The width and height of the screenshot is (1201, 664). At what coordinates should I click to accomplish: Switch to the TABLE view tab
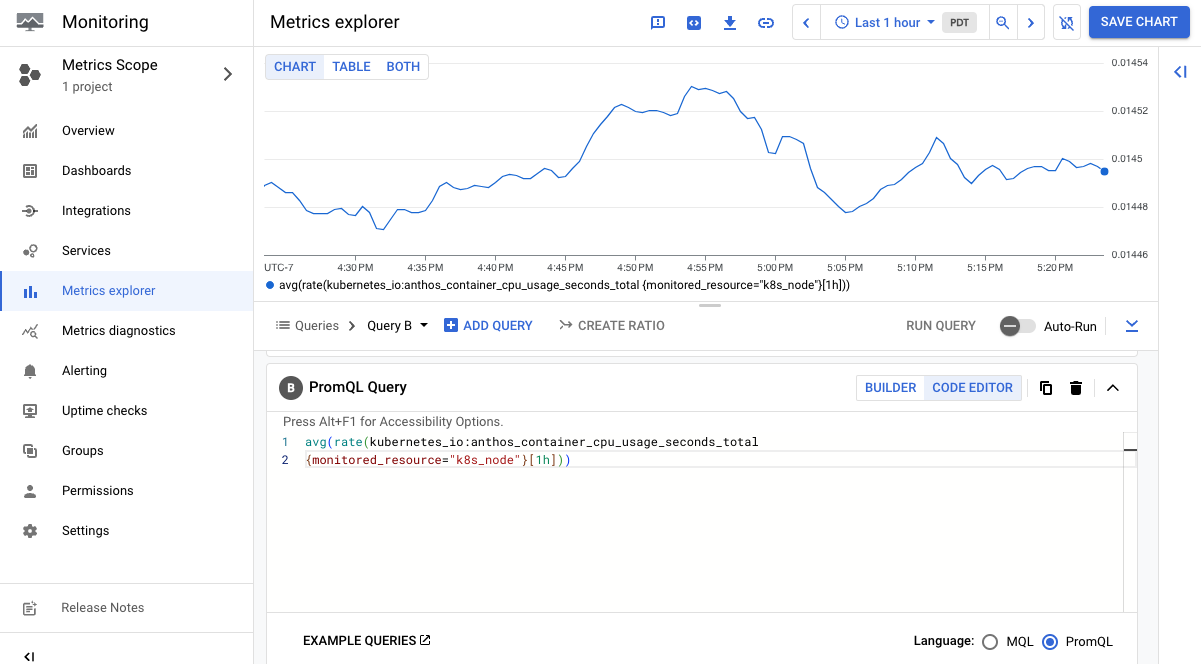(x=351, y=66)
